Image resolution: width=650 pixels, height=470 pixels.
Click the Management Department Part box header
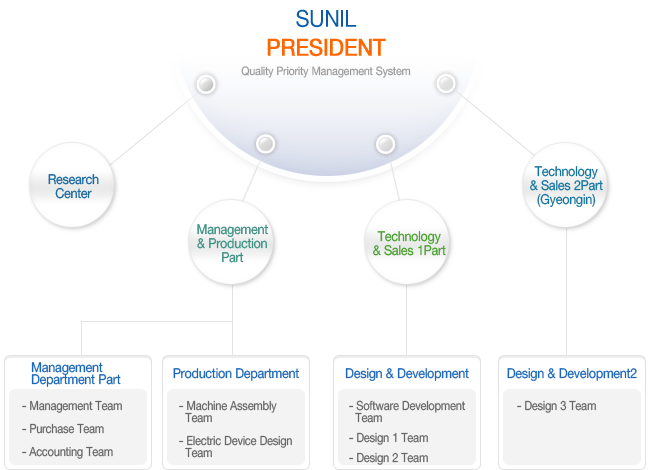pos(75,373)
